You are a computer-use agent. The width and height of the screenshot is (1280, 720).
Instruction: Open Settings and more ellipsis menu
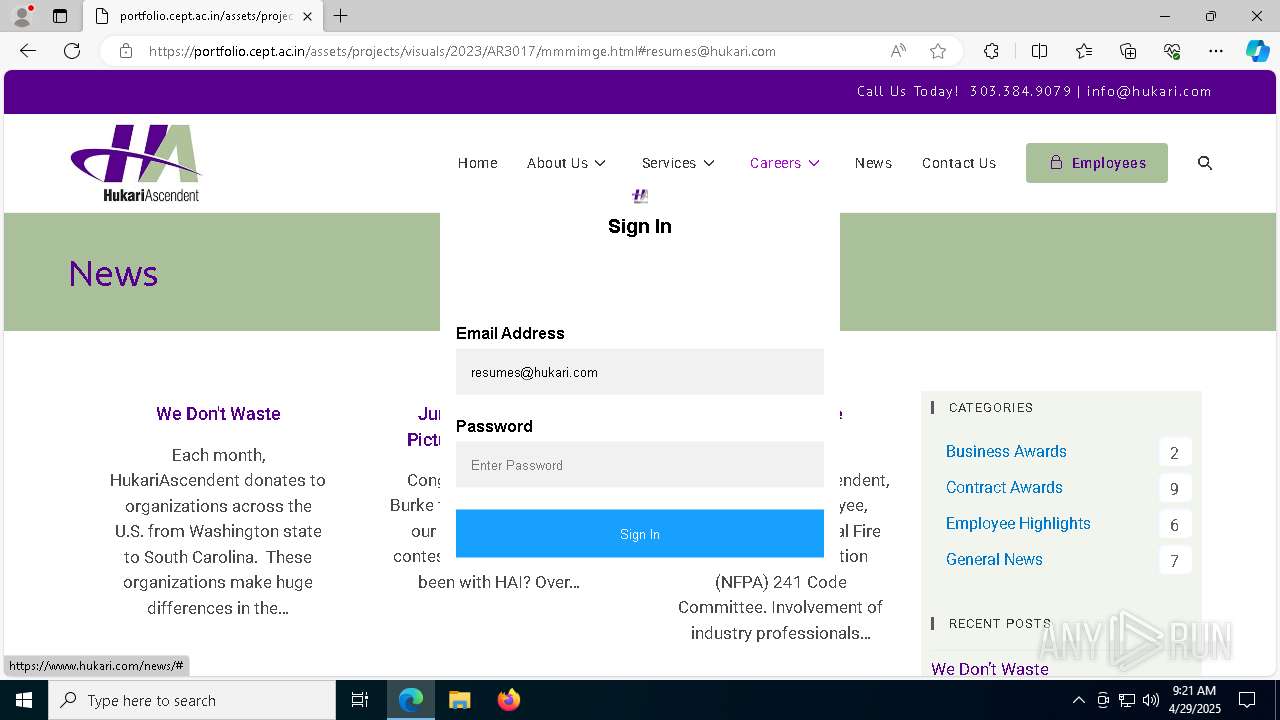[x=1216, y=51]
